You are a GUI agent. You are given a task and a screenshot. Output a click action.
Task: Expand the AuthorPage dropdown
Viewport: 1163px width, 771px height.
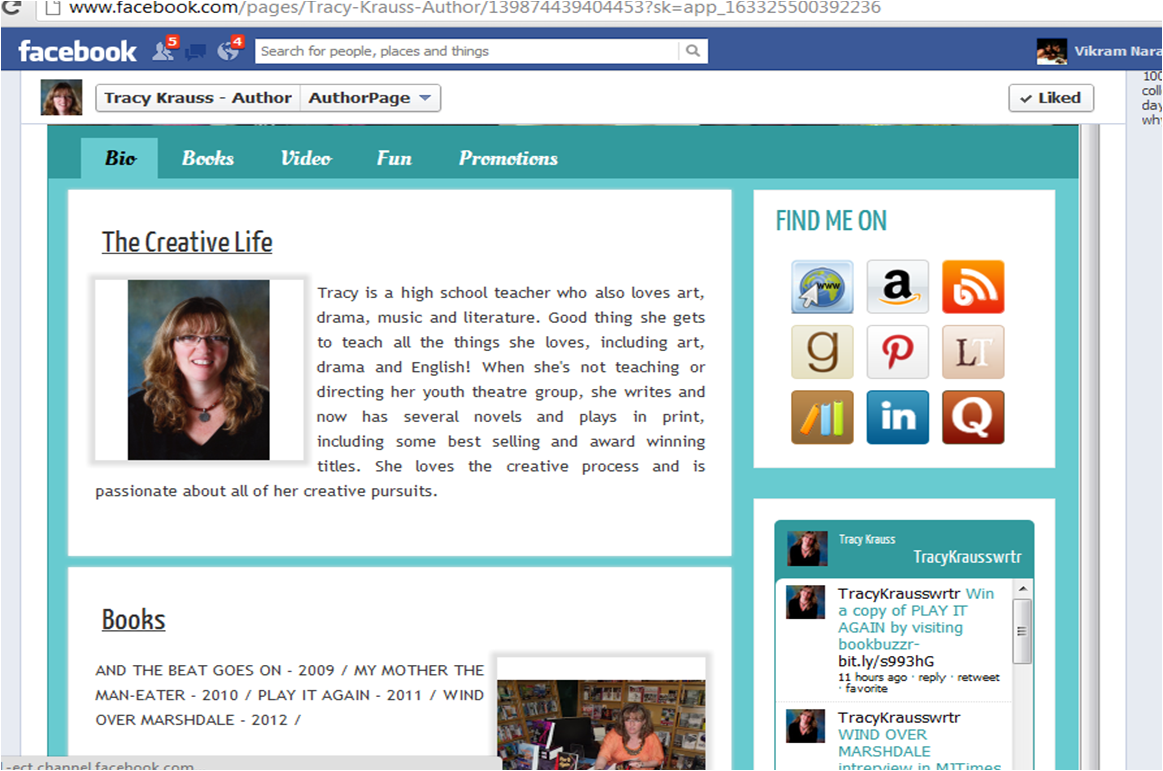(x=370, y=98)
